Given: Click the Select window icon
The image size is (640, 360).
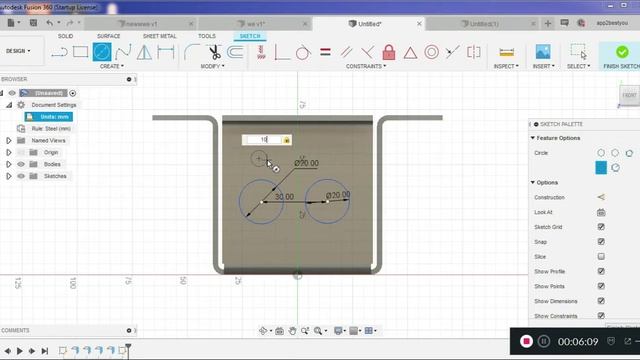Looking at the screenshot, I should click(578, 52).
